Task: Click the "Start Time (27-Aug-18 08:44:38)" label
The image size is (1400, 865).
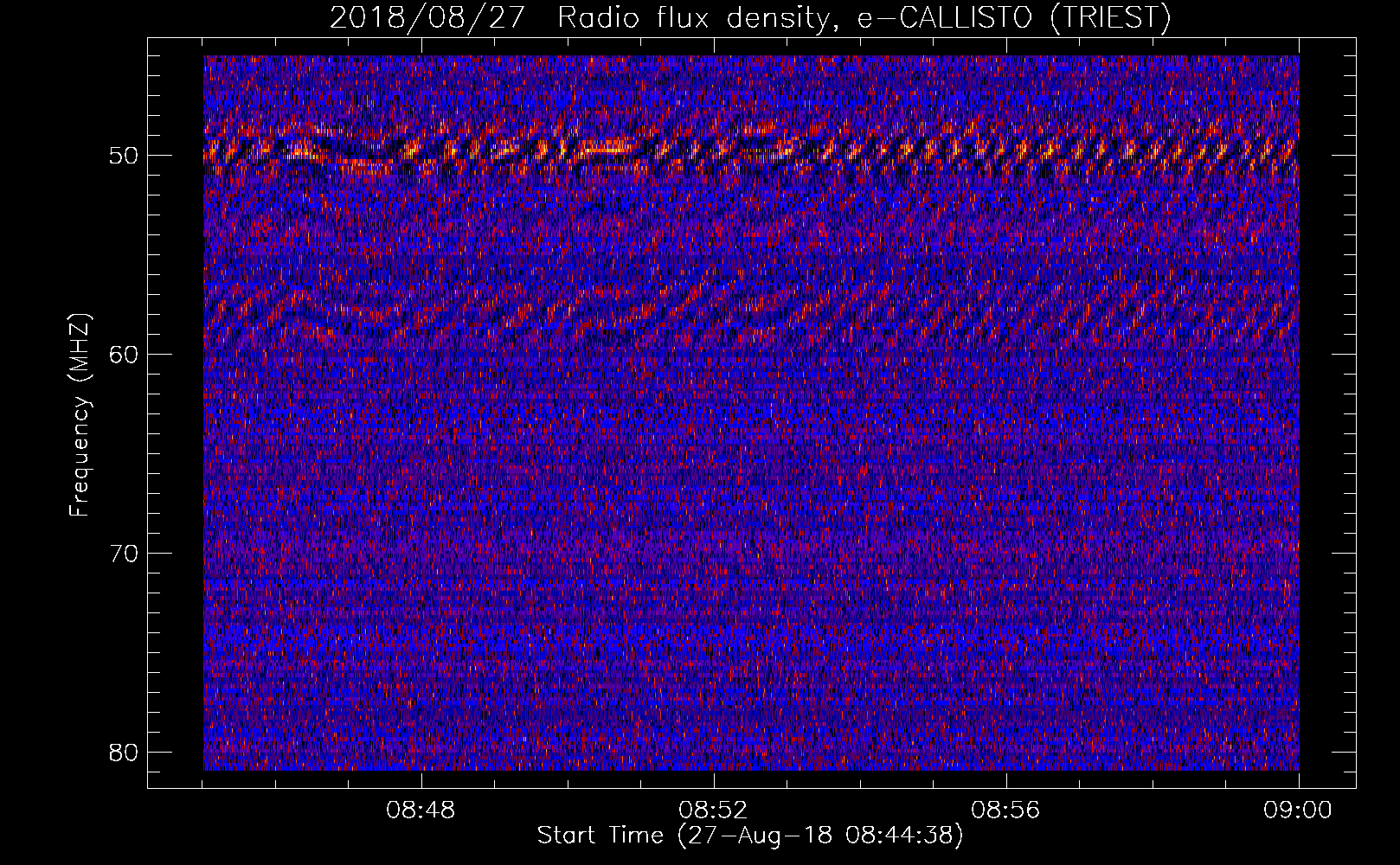Action: [x=750, y=836]
